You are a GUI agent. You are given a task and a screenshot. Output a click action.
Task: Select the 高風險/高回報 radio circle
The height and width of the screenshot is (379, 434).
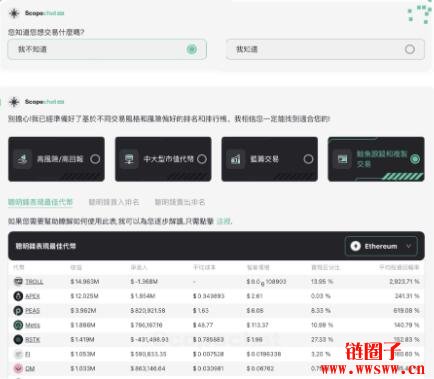click(x=95, y=159)
